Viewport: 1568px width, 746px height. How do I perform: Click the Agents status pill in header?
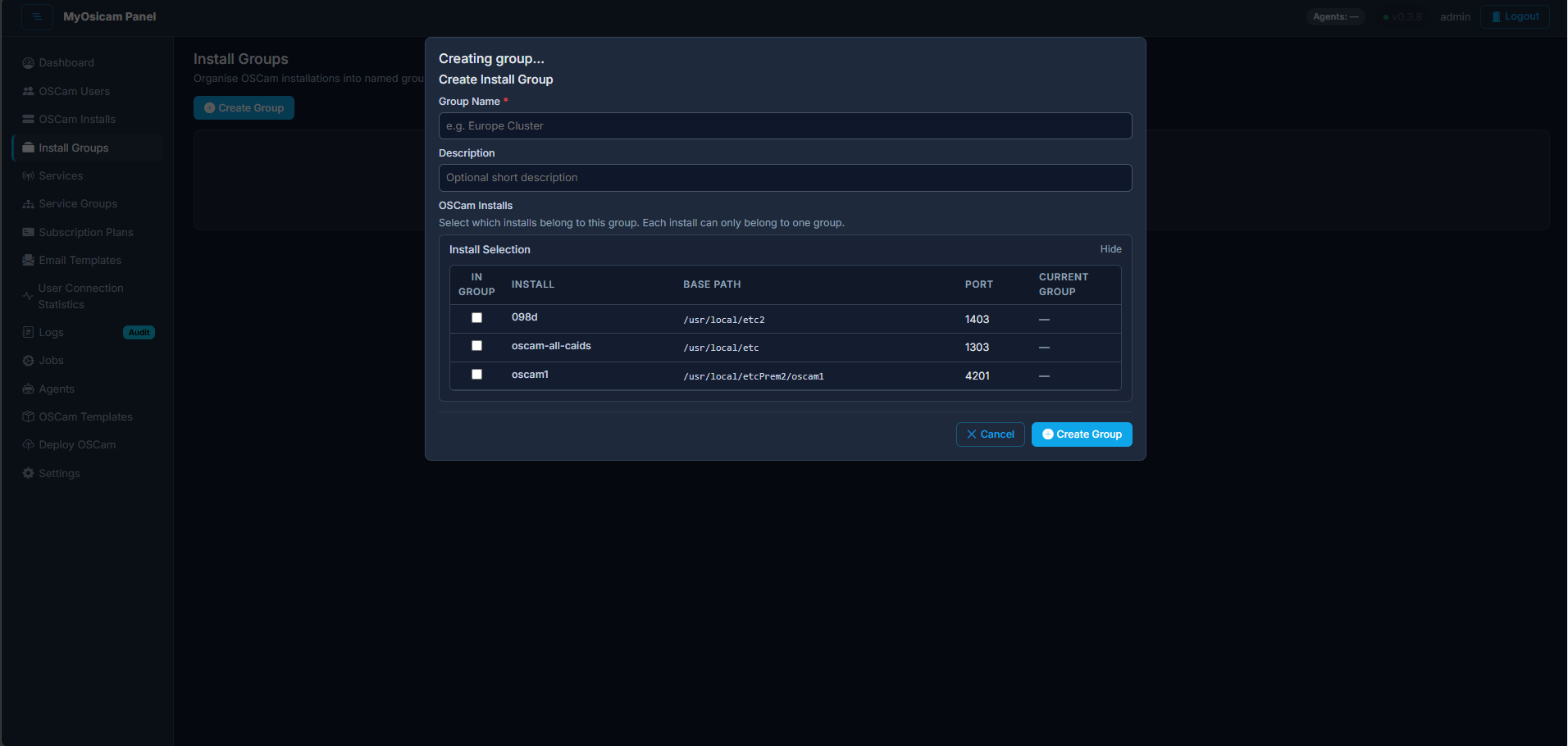1335,16
